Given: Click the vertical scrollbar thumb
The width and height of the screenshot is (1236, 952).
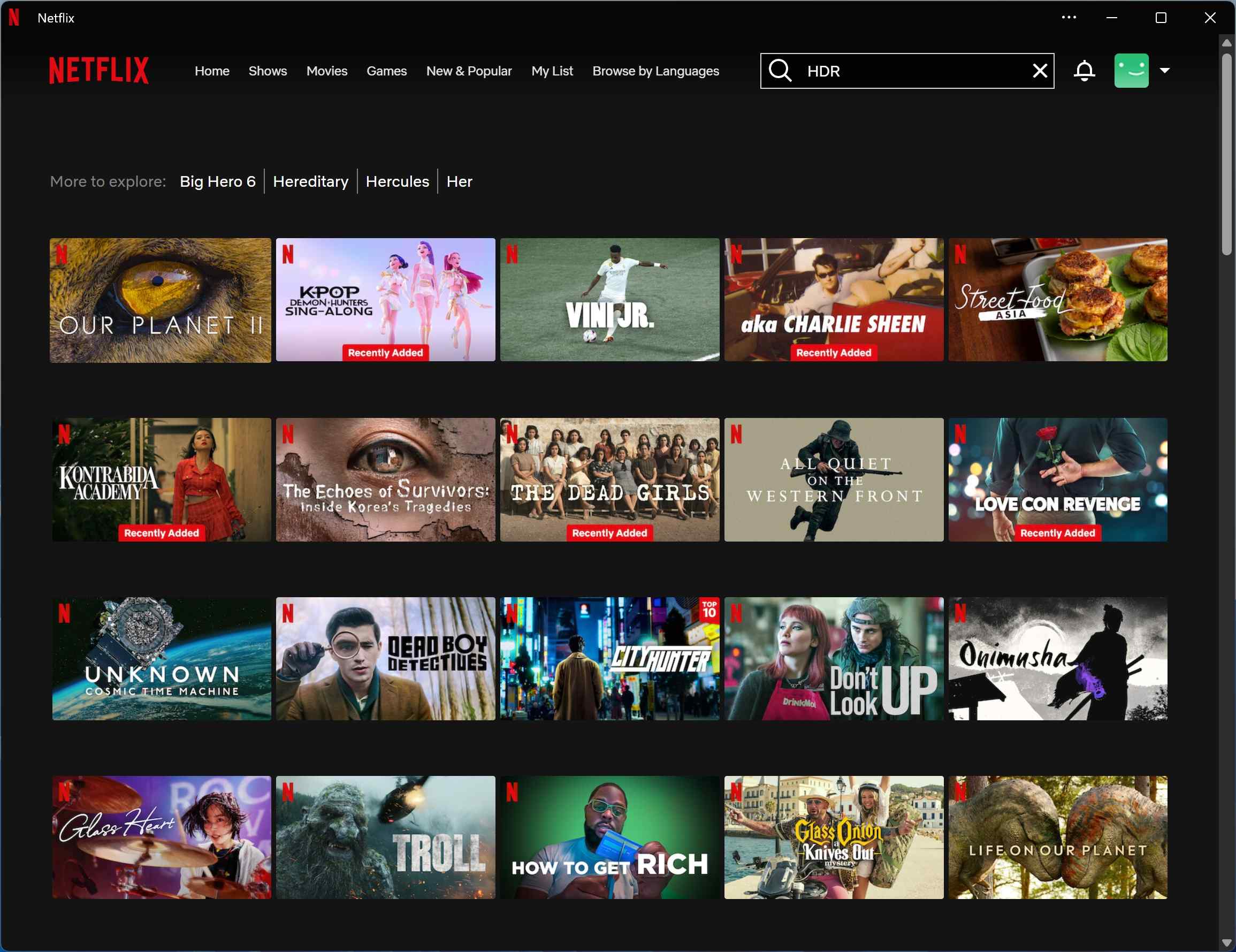Looking at the screenshot, I should [1226, 154].
